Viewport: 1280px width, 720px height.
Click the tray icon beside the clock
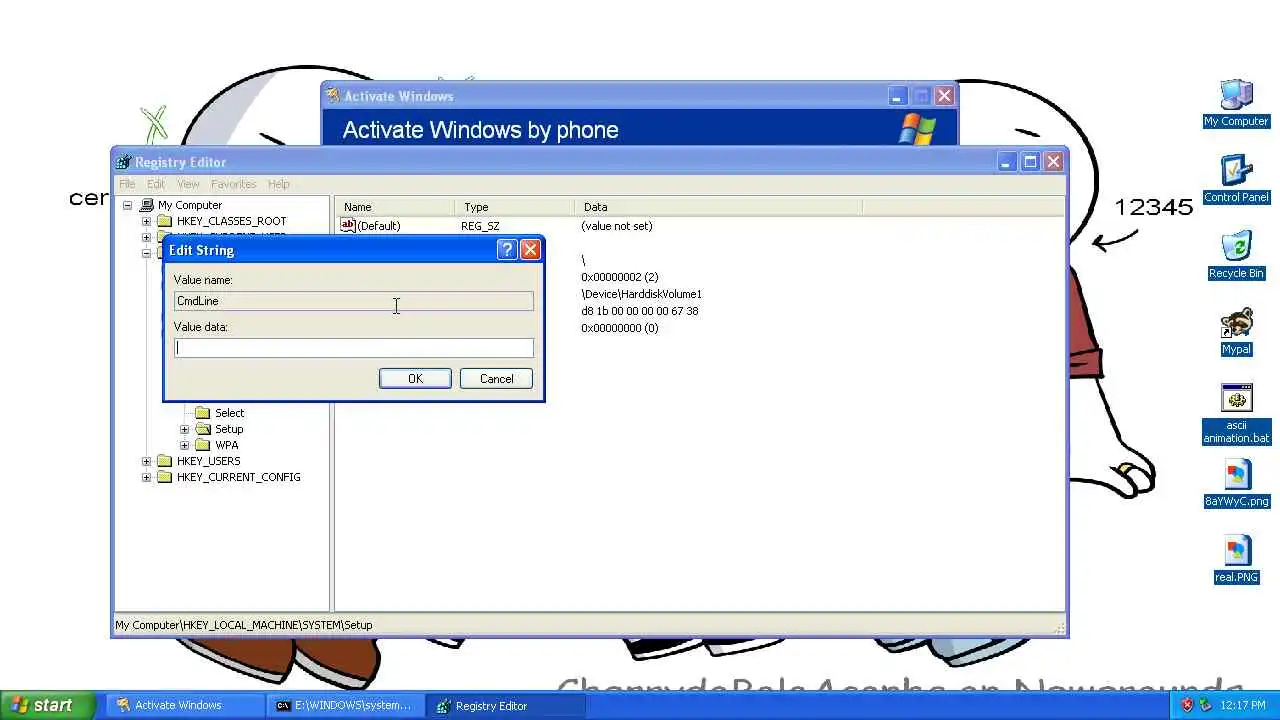(1206, 705)
